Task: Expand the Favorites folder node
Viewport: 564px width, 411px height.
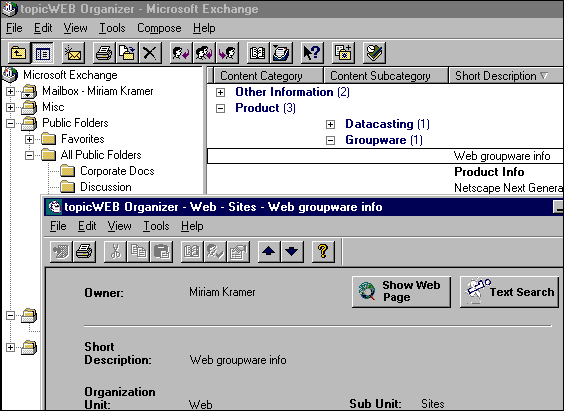Action: (29, 139)
